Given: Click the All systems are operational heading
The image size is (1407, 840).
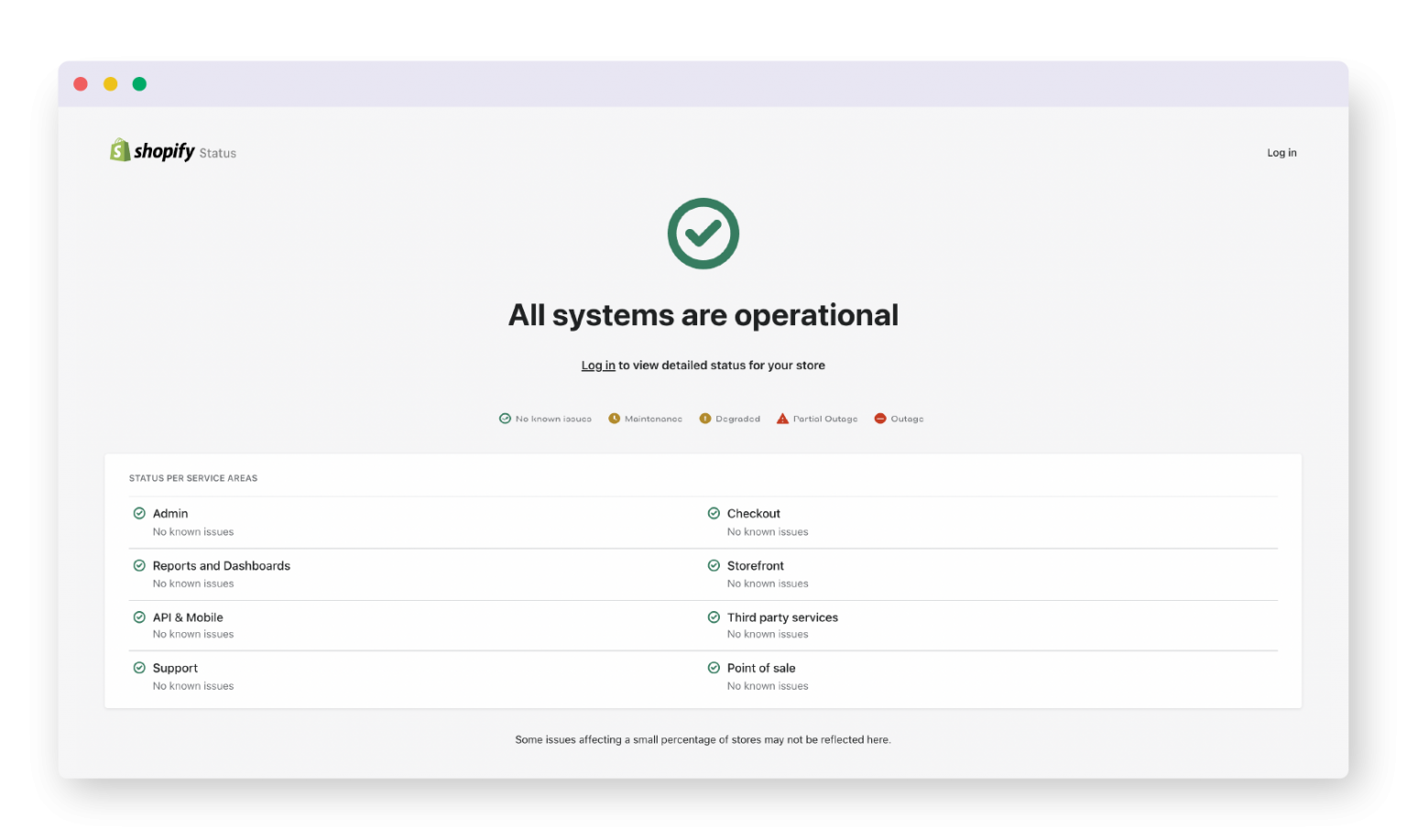Looking at the screenshot, I should tap(703, 314).
